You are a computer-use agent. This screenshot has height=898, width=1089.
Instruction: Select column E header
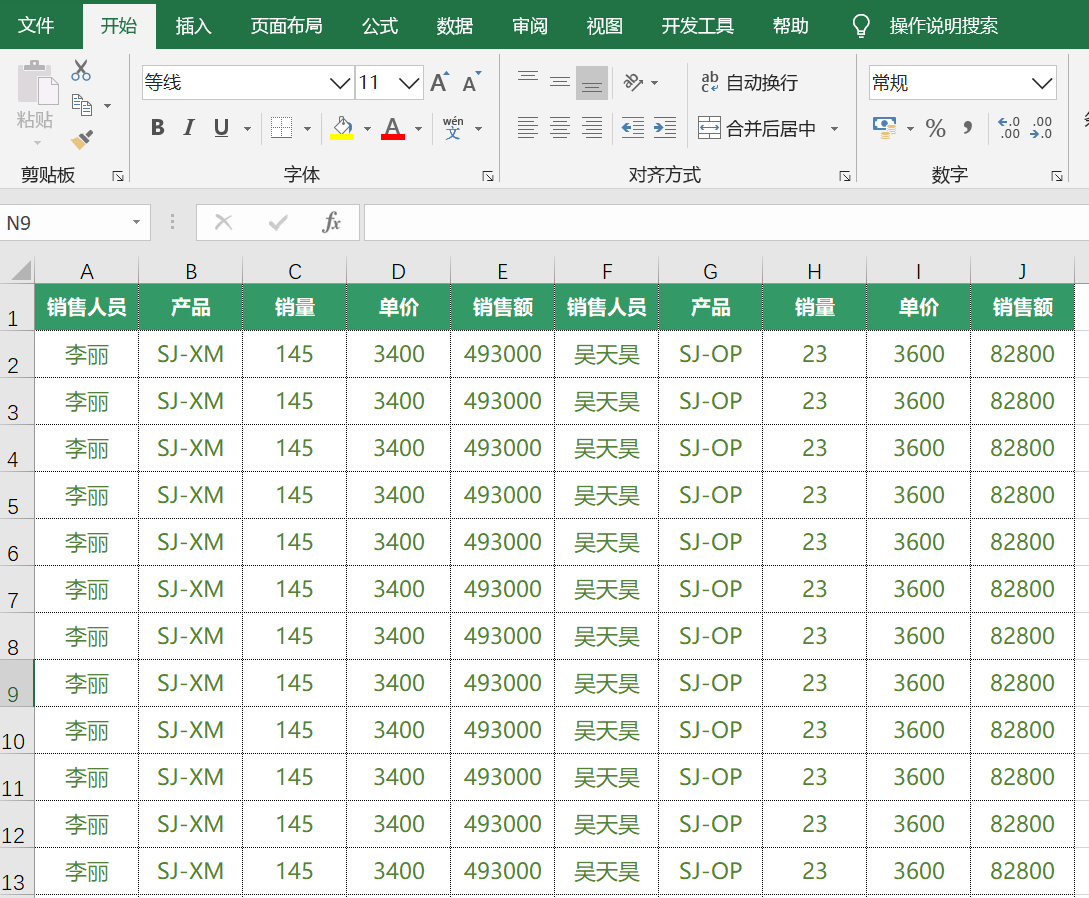pos(502,271)
